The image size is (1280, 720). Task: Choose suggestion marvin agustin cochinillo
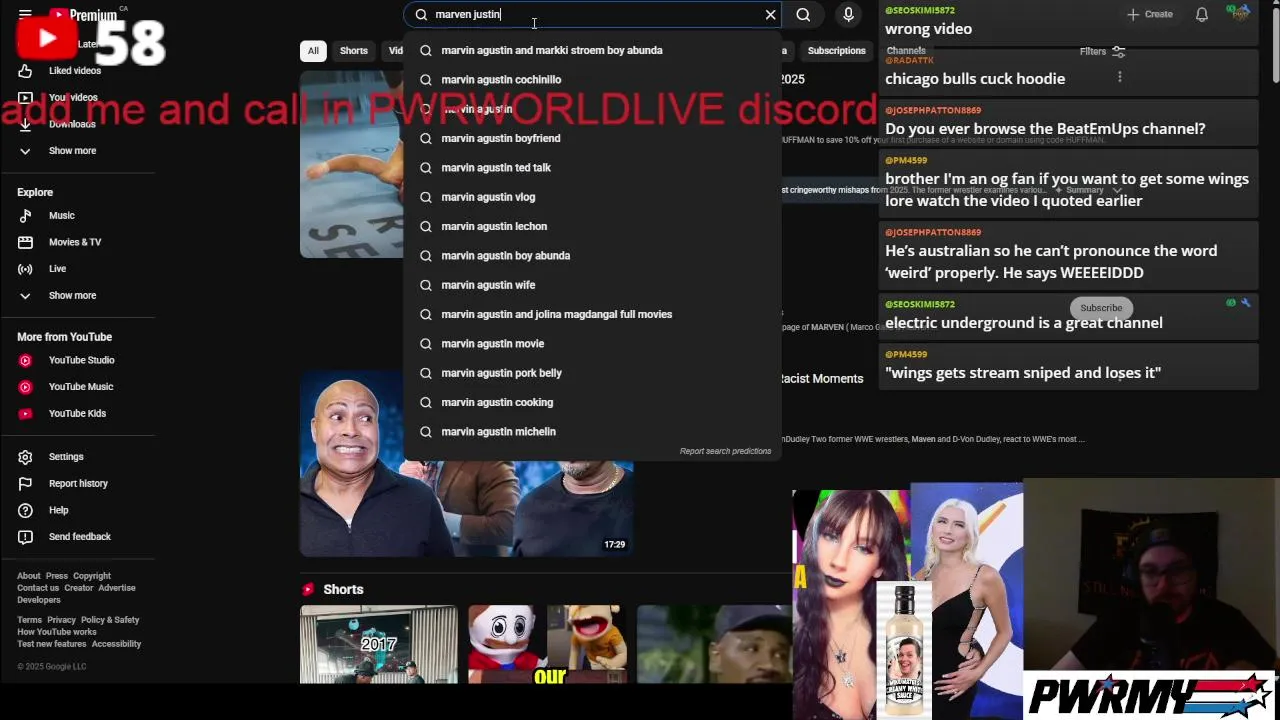[592, 80]
